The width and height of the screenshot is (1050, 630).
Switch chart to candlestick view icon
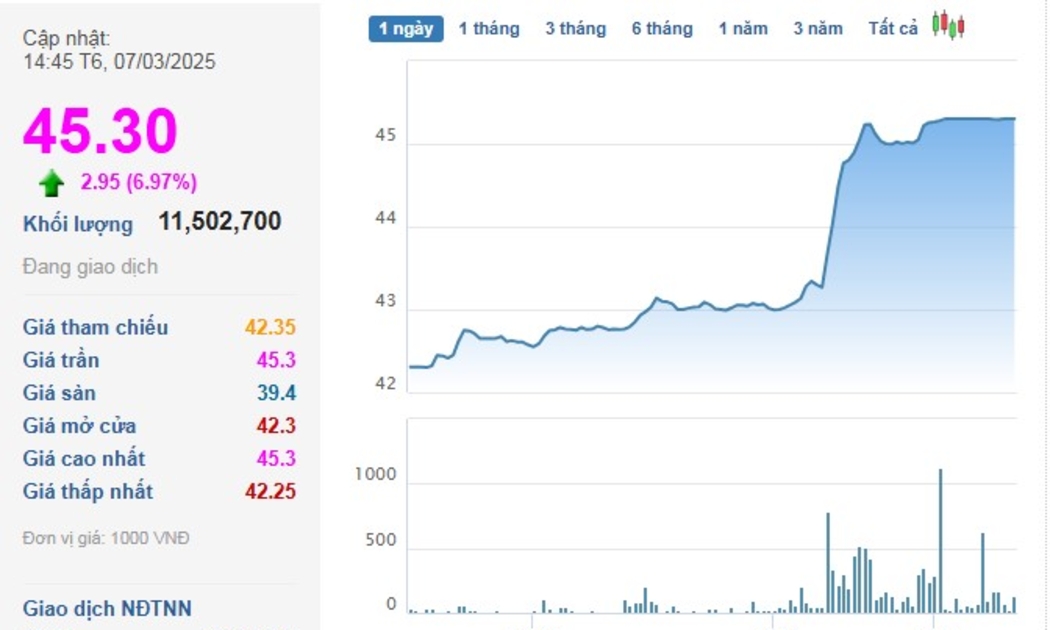[x=947, y=26]
